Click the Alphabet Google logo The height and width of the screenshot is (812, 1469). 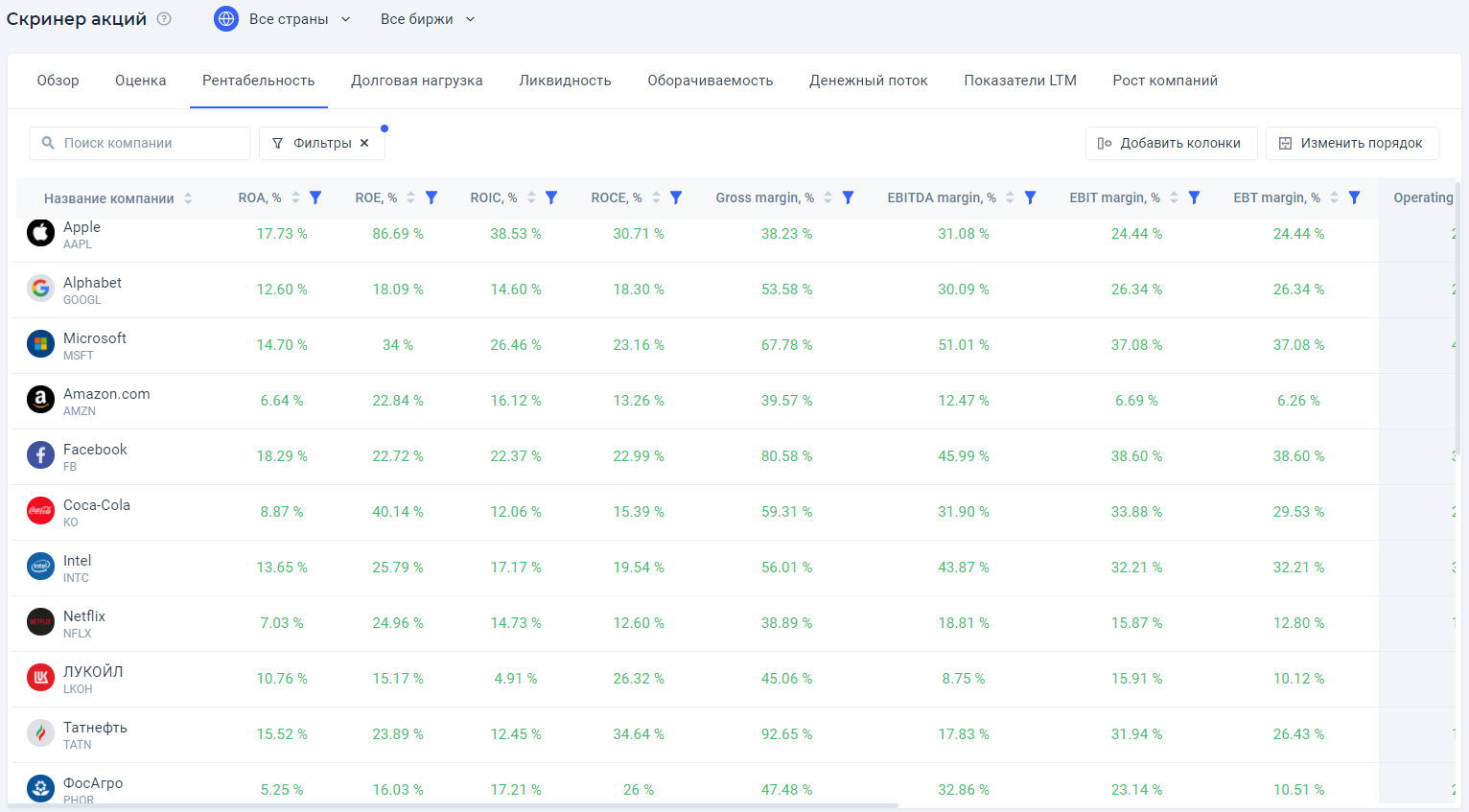point(40,289)
